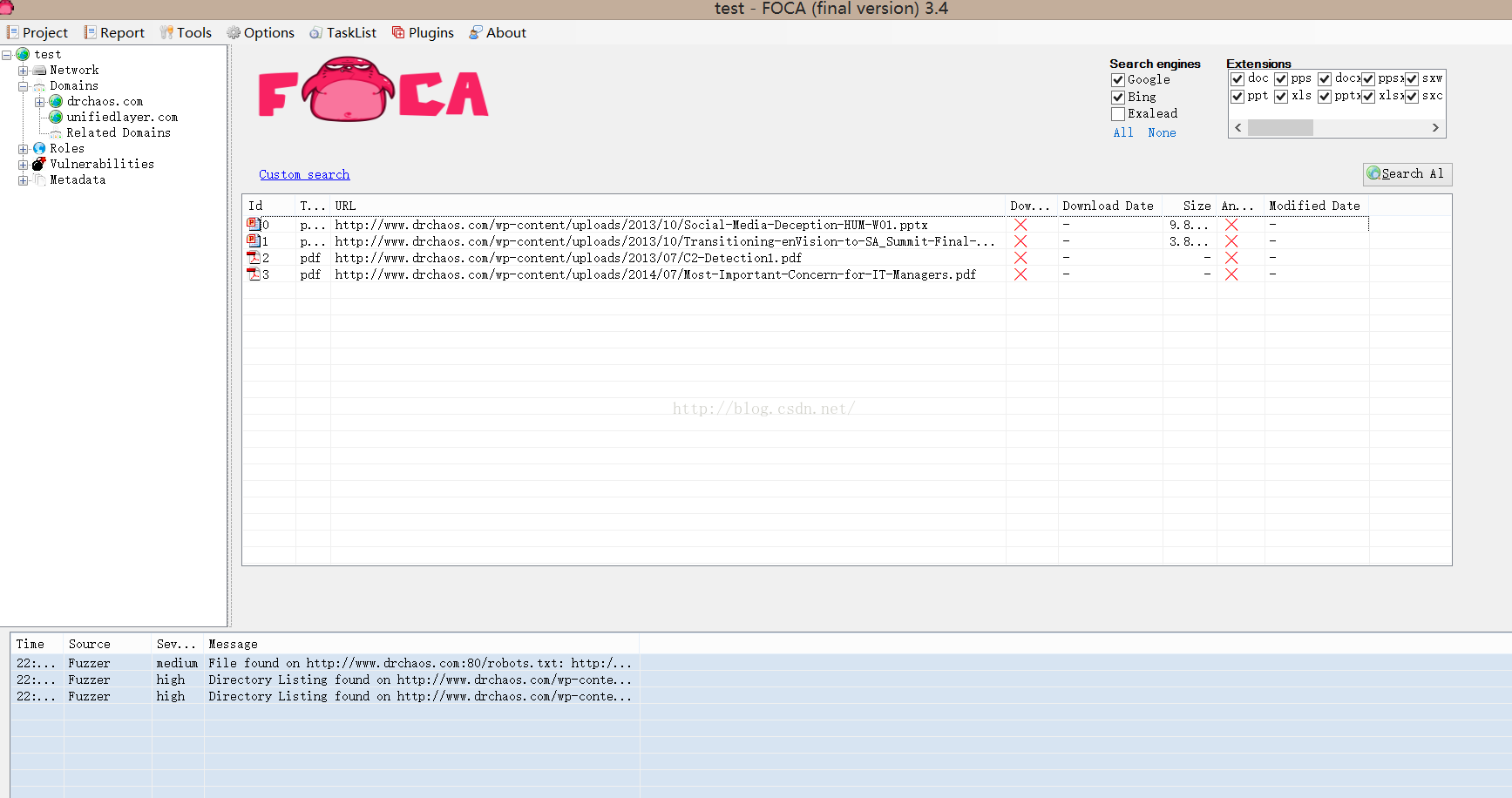1512x798 pixels.
Task: Click the Network drive icon in the tree
Action: point(39,70)
